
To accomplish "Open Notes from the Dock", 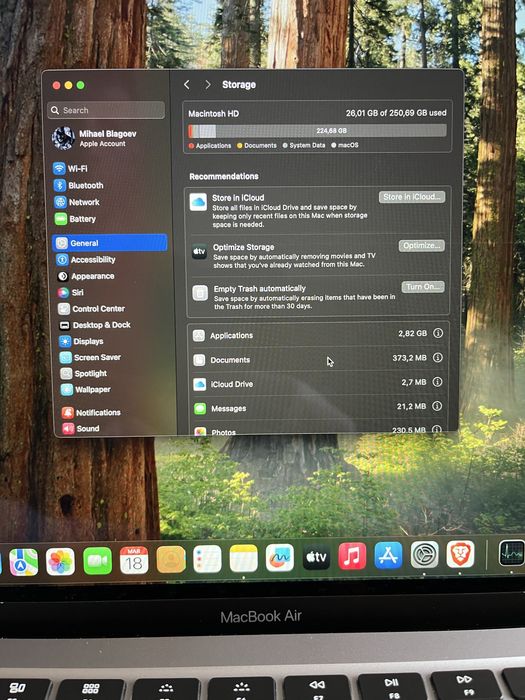I will pos(244,558).
